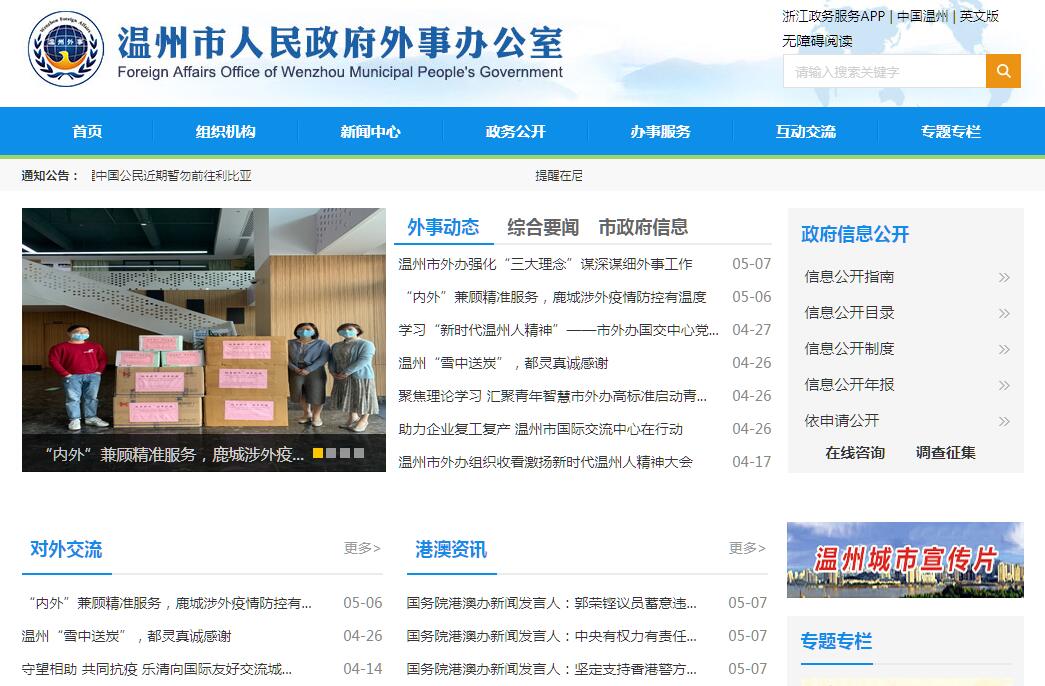Screen dimensions: 1045x686
Task: Open article 守望相助 共同抗疫
Action: (157, 669)
